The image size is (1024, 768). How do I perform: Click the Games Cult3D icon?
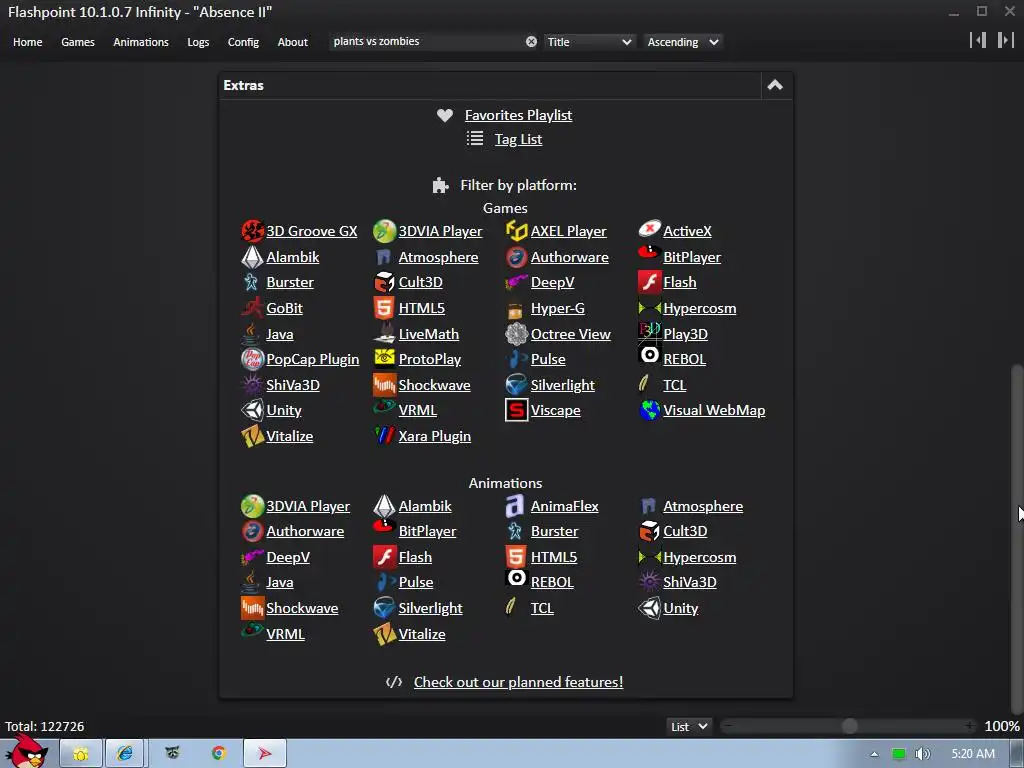384,281
